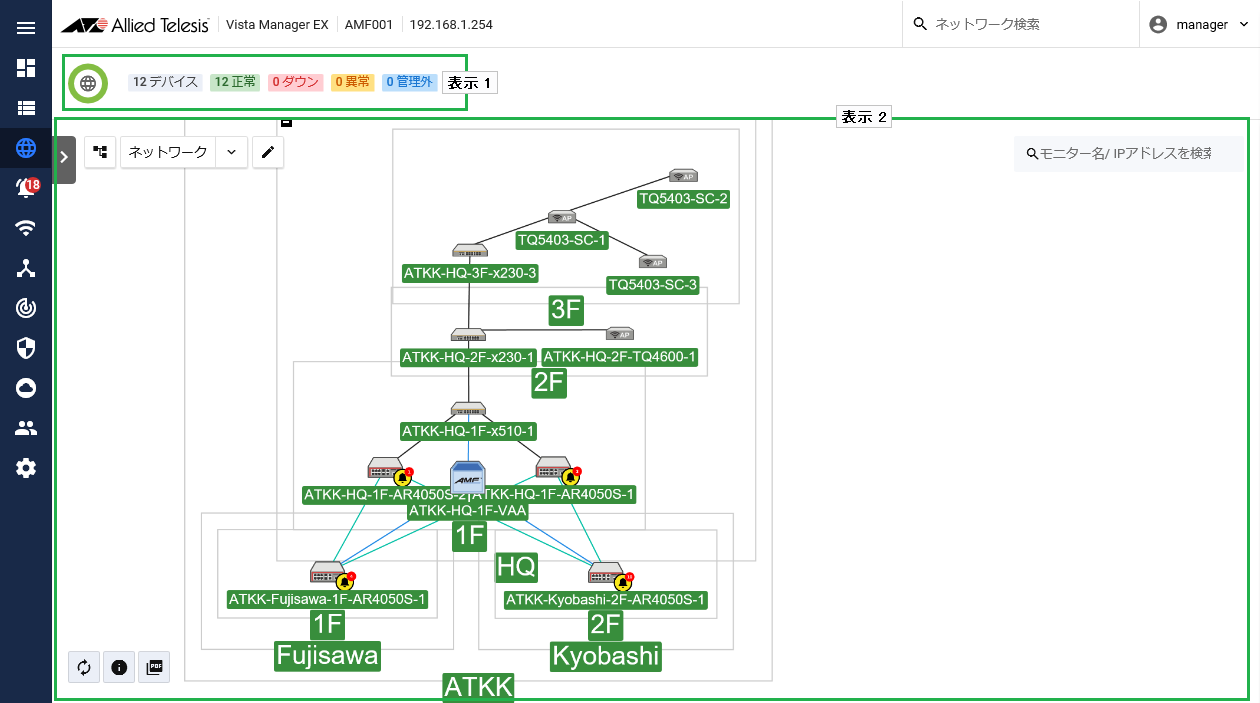Open the wireless Wi-Fi icon in the sidebar
This screenshot has height=703, width=1260.
pos(26,228)
